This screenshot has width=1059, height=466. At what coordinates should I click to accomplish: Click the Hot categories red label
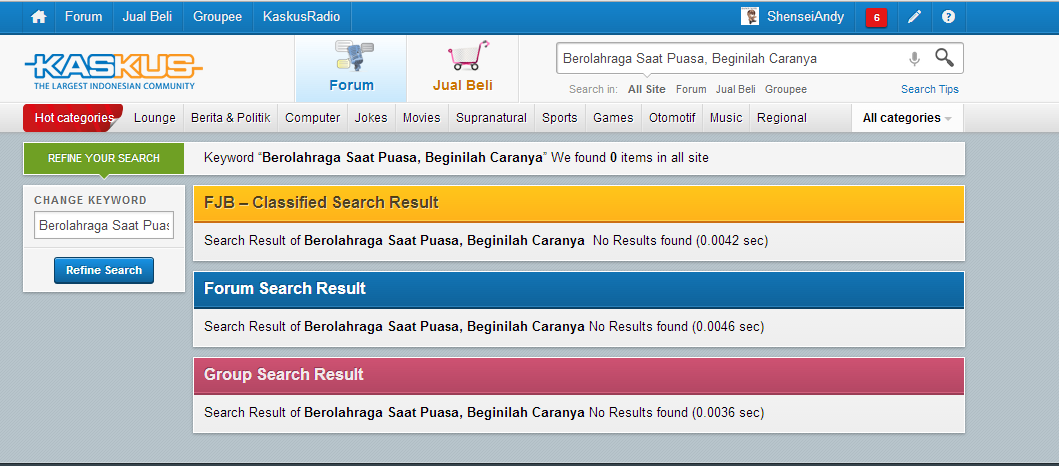click(x=74, y=118)
